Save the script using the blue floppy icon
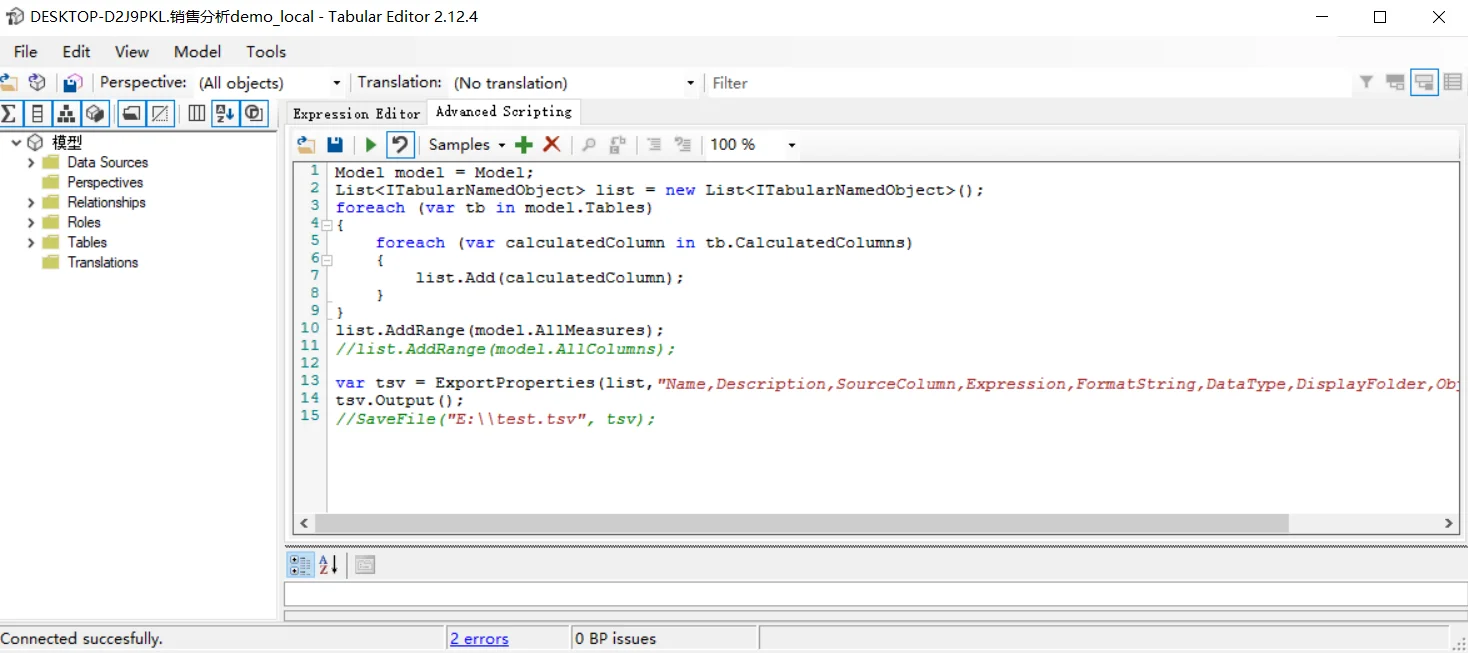Image resolution: width=1468 pixels, height=653 pixels. tap(335, 145)
